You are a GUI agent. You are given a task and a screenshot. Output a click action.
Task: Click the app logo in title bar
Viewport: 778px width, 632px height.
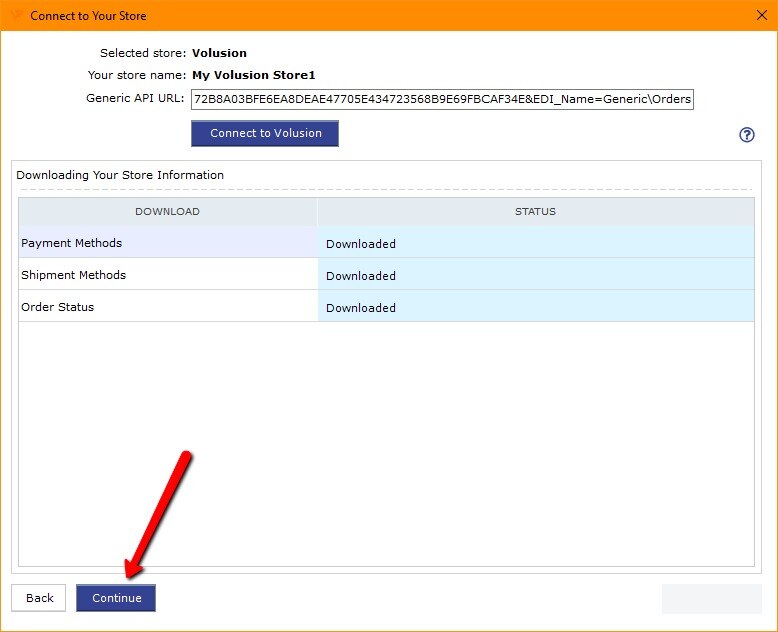tap(17, 15)
